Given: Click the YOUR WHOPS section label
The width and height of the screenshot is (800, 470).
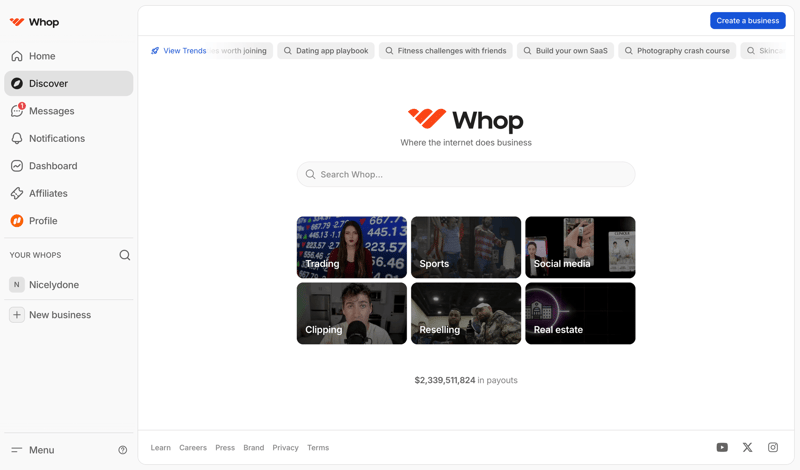Looking at the screenshot, I should pyautogui.click(x=35, y=255).
